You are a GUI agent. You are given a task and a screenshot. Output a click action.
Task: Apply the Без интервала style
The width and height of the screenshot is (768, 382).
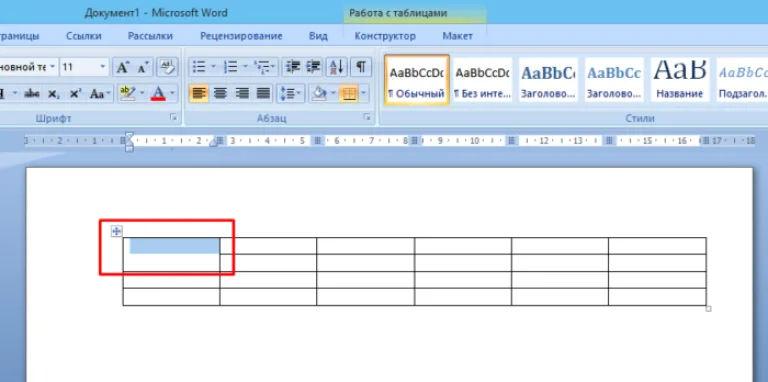click(482, 80)
